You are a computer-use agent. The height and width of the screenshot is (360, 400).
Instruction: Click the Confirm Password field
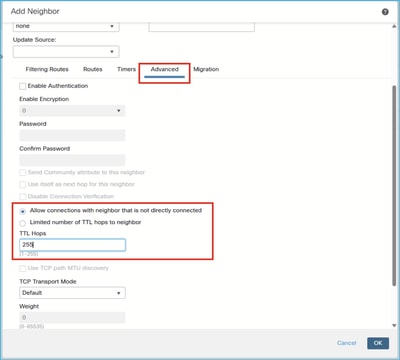click(72, 160)
